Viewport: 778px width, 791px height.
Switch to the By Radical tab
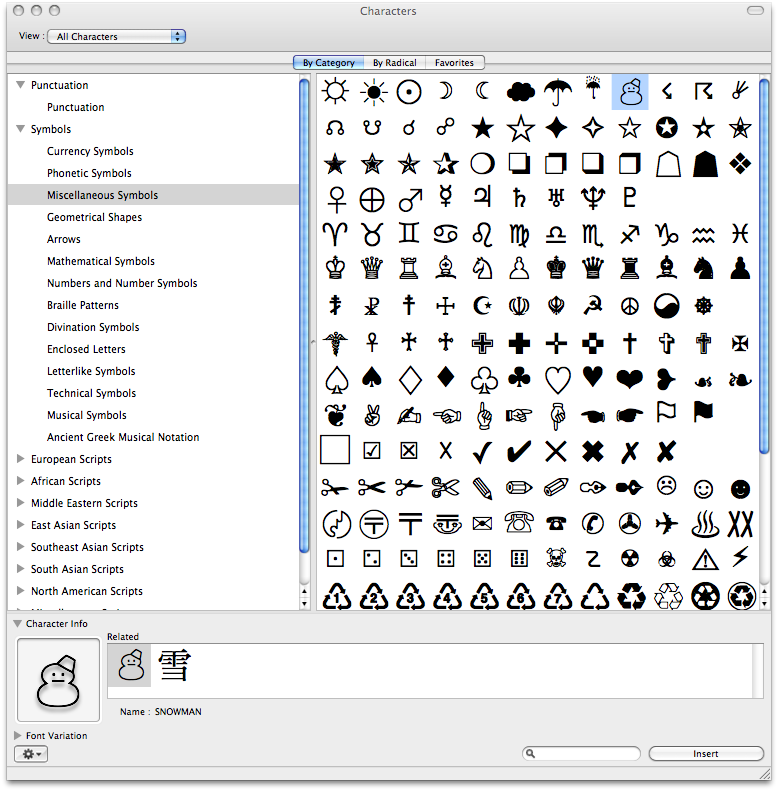pyautogui.click(x=394, y=63)
